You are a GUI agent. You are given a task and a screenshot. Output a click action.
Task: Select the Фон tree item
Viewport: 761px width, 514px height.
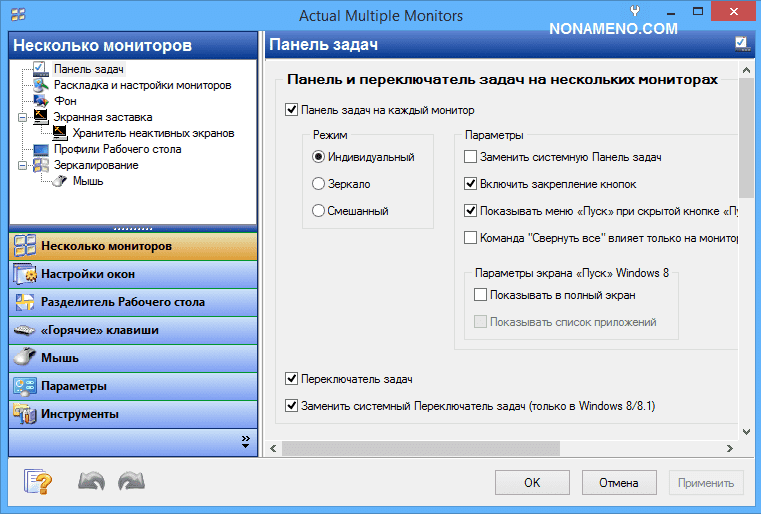coord(65,101)
